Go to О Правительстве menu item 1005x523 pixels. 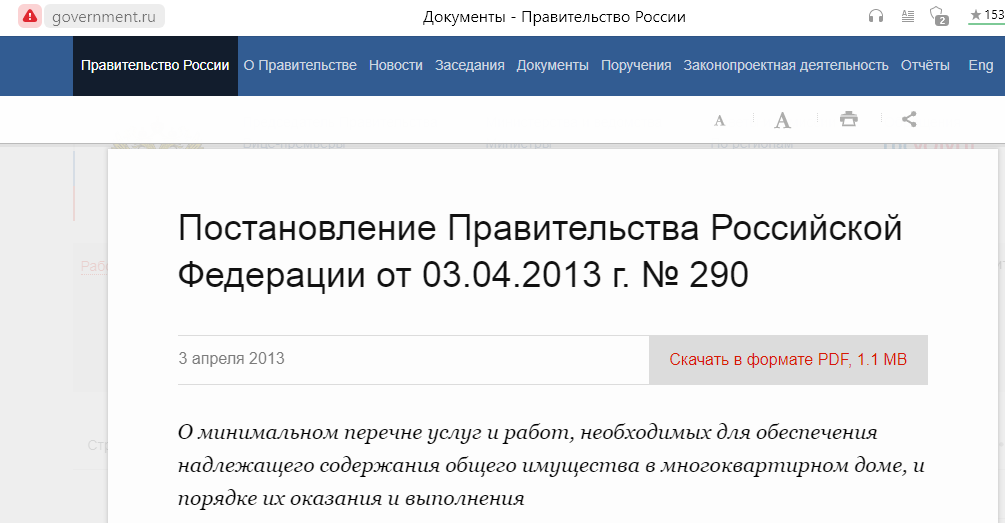pyautogui.click(x=300, y=66)
